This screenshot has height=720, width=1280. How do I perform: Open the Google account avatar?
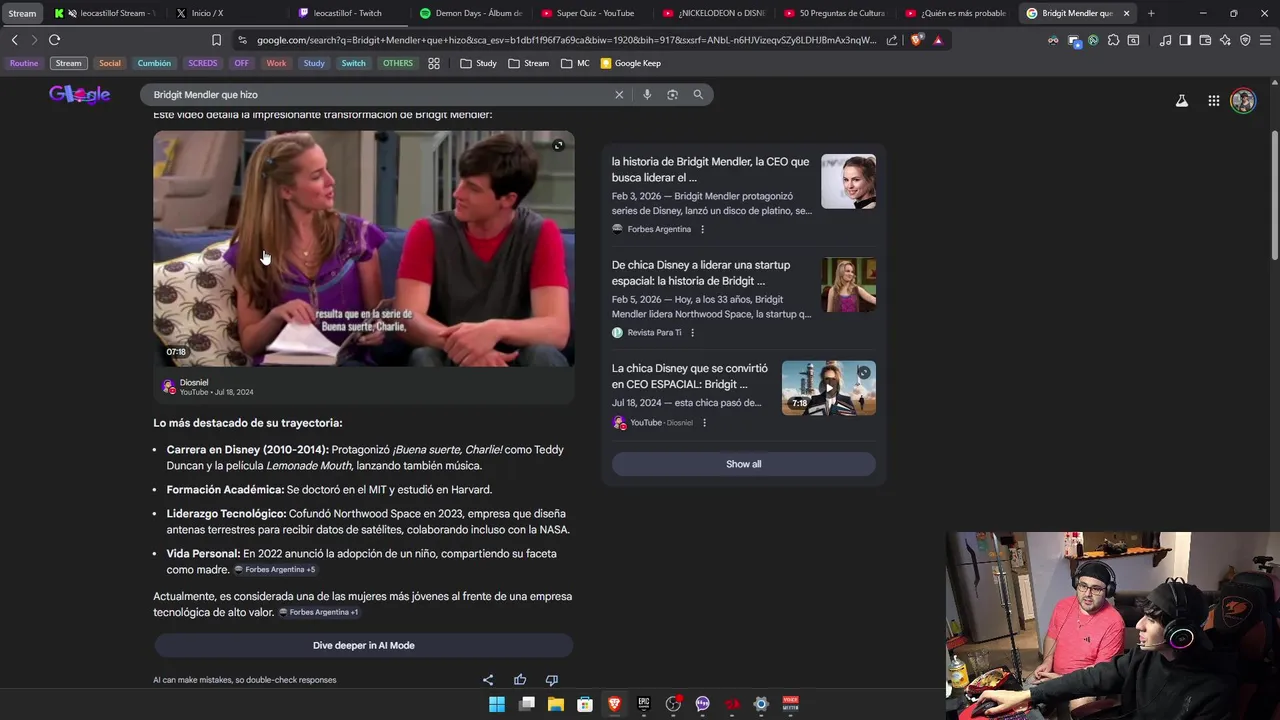[1243, 101]
